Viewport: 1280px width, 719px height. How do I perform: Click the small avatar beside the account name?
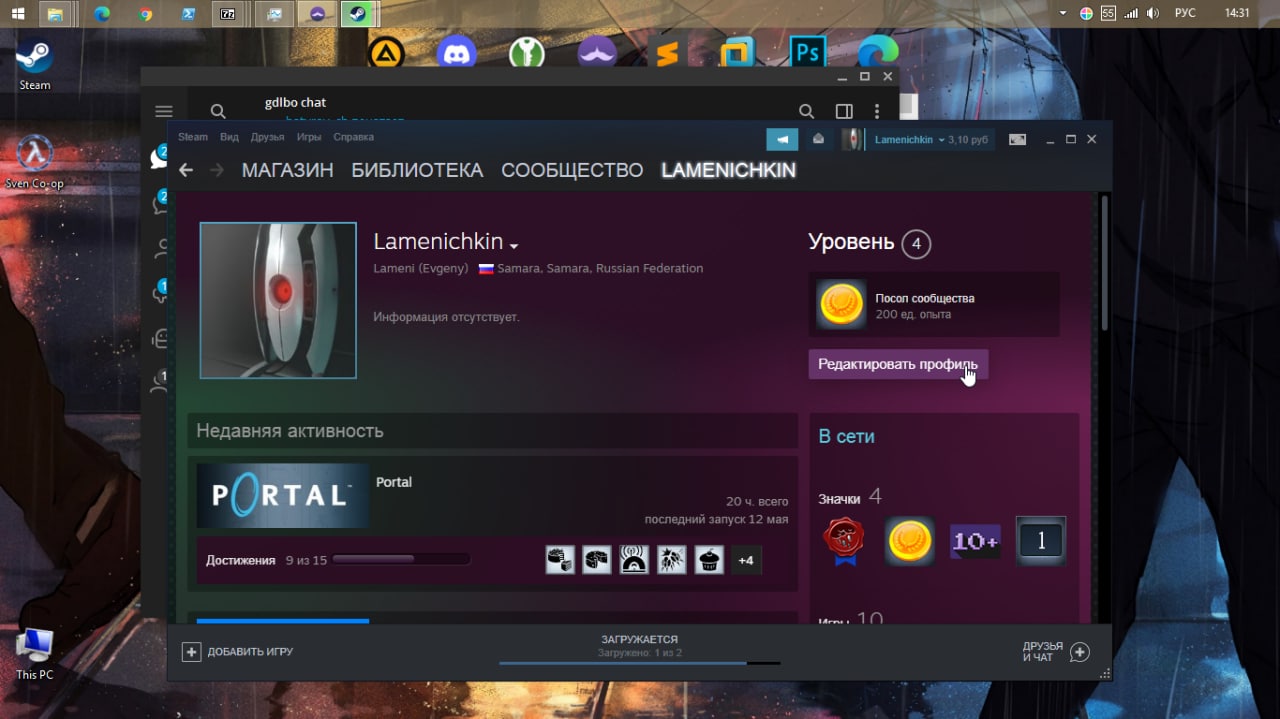point(852,139)
